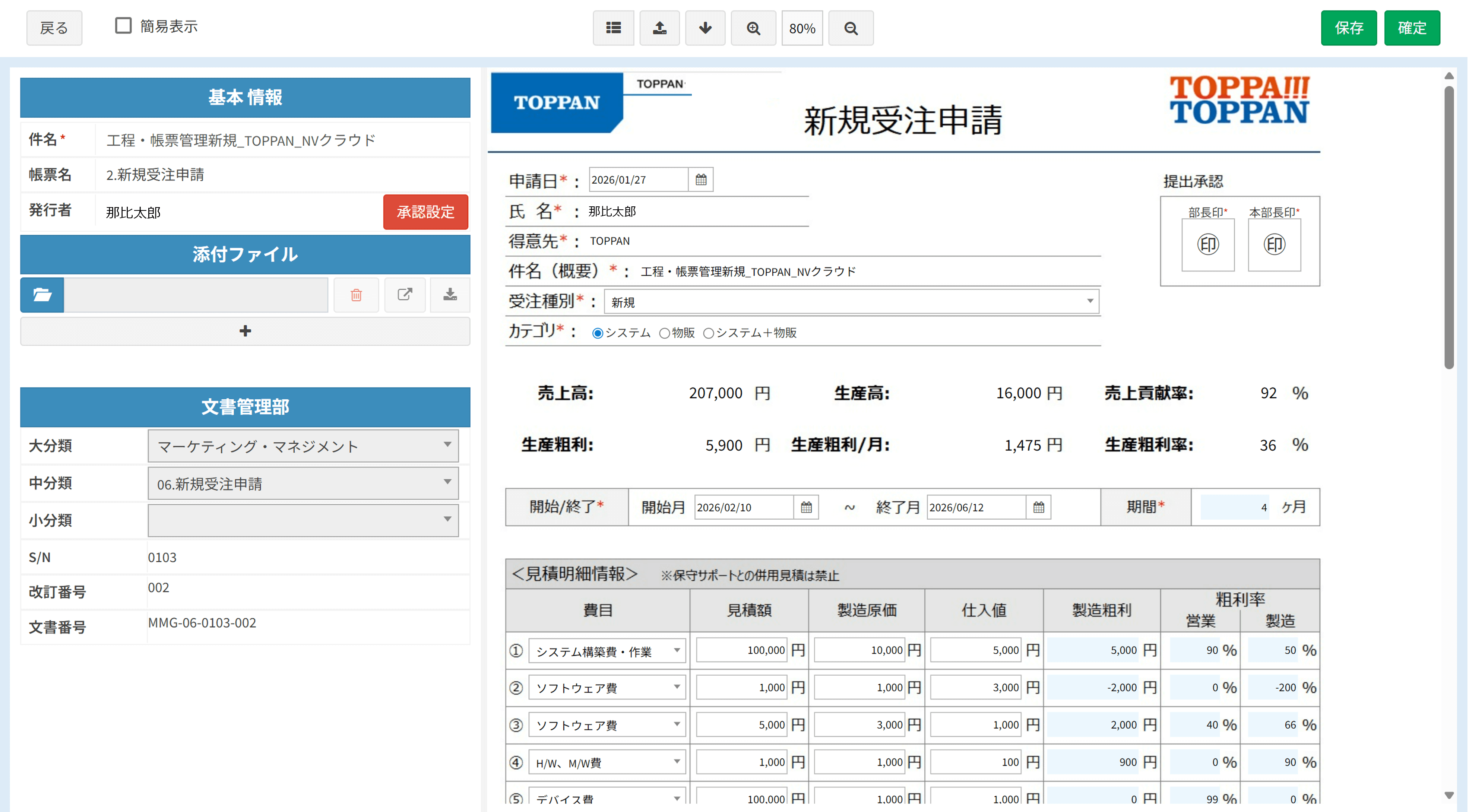The width and height of the screenshot is (1469, 812).
Task: Click the upload icon in the toolbar
Action: (659, 28)
